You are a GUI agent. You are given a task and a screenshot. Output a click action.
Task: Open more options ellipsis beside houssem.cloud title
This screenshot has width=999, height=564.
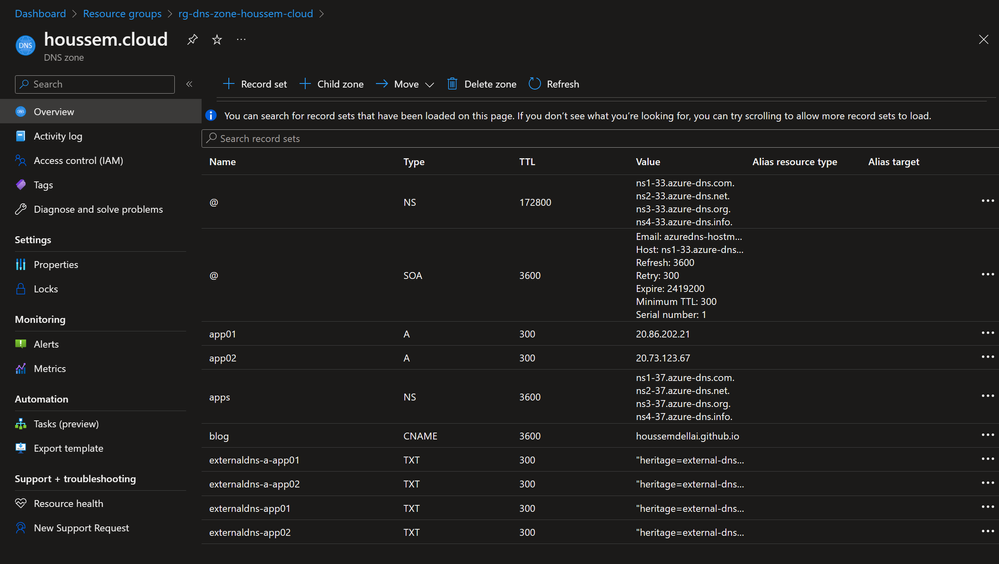pos(241,40)
